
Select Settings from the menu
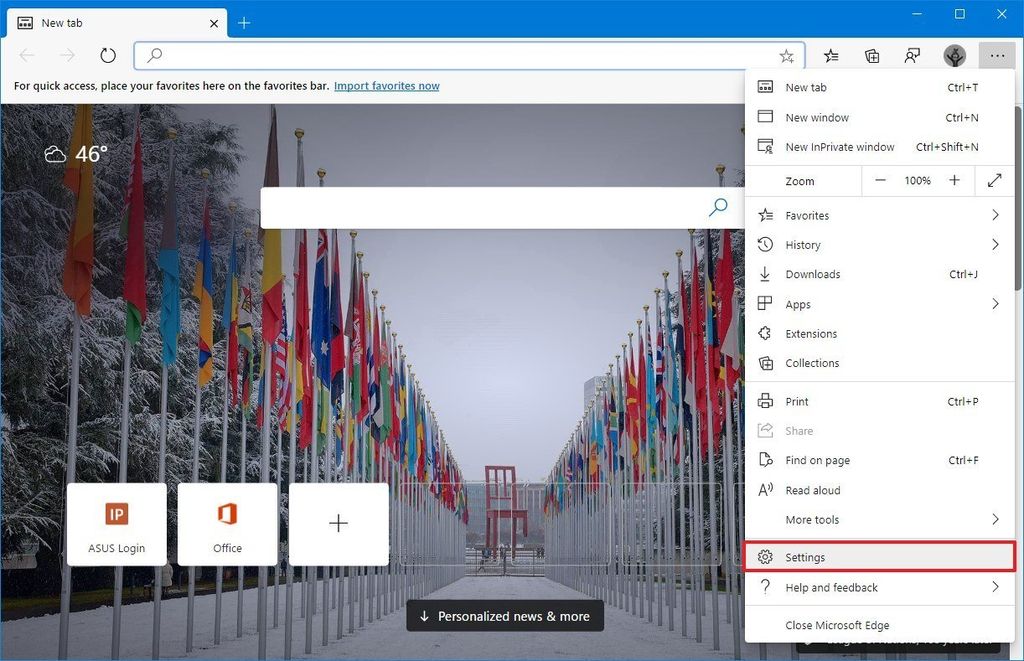click(805, 557)
